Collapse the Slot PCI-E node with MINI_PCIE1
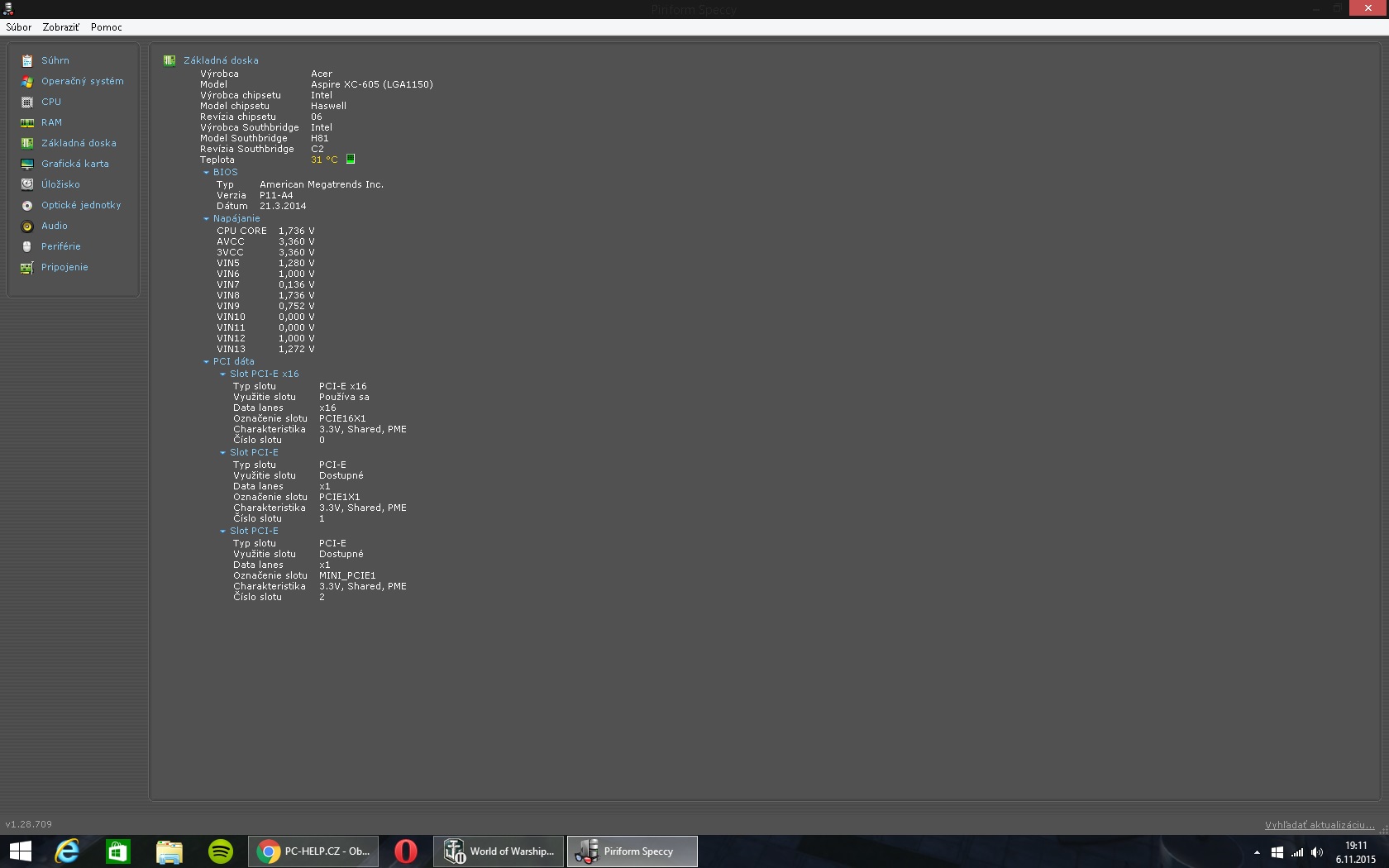Screen dimensions: 1389x868 tap(222, 532)
